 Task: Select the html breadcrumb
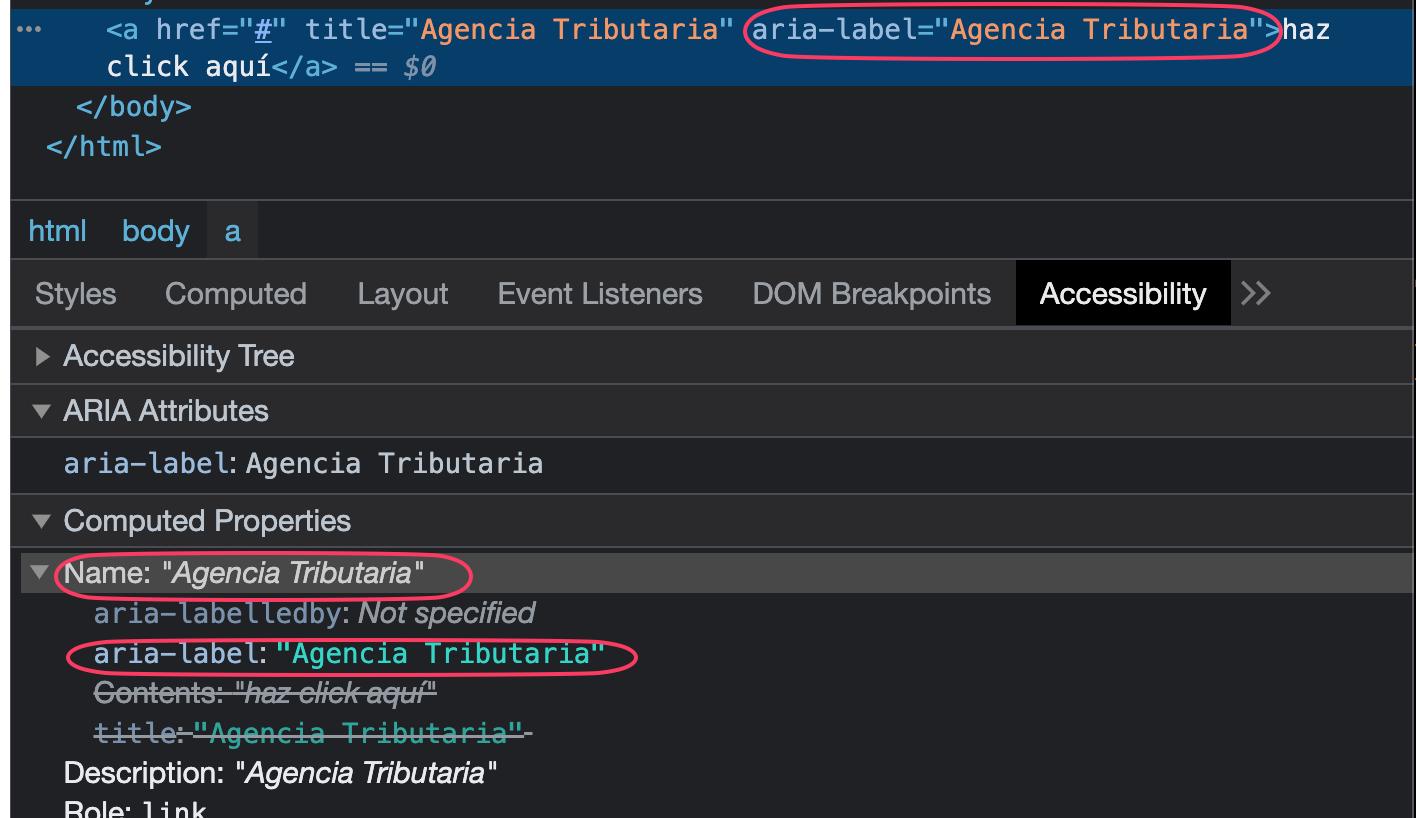58,231
